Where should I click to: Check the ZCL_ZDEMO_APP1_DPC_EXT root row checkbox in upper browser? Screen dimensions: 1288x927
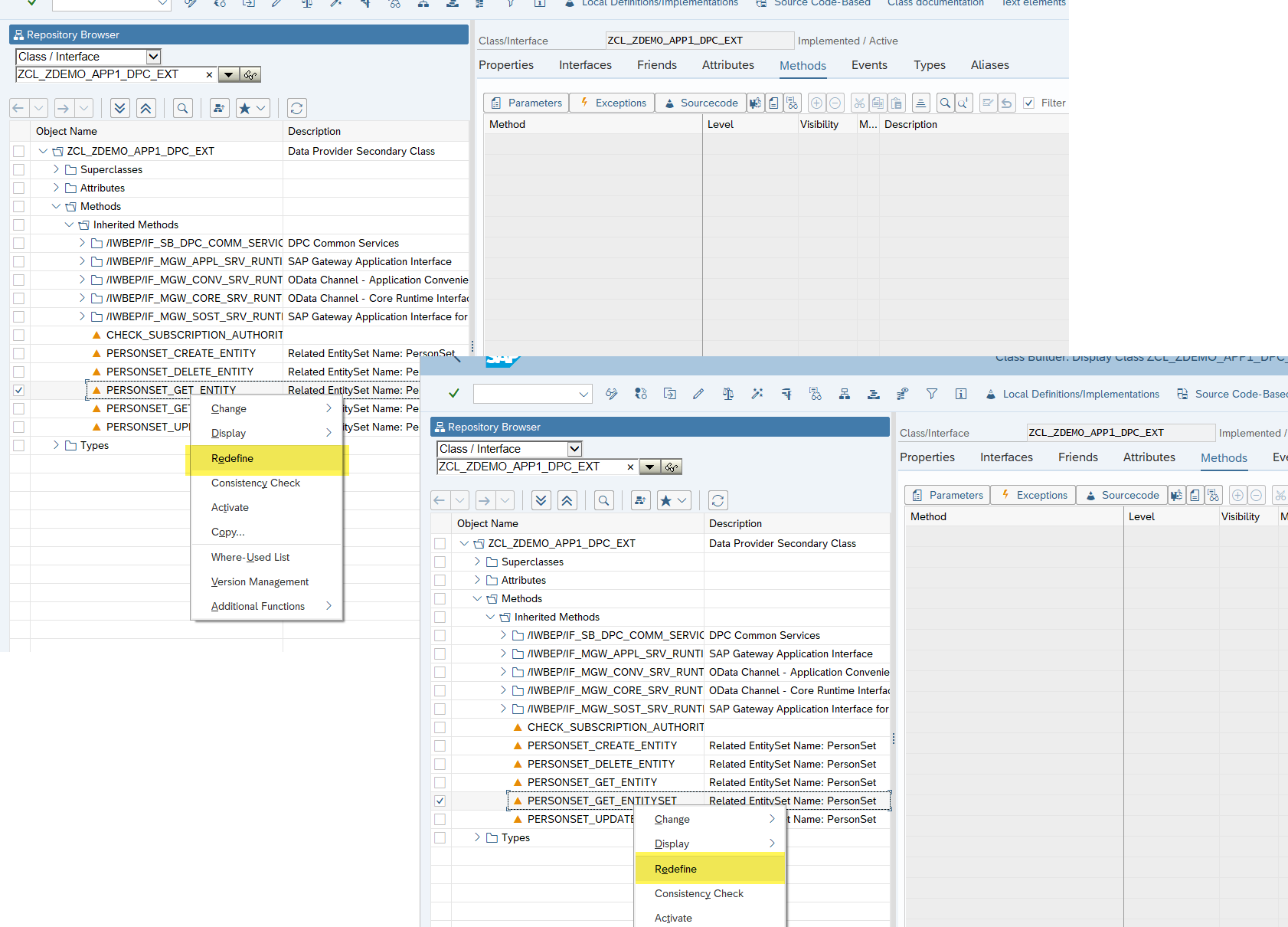[x=18, y=151]
